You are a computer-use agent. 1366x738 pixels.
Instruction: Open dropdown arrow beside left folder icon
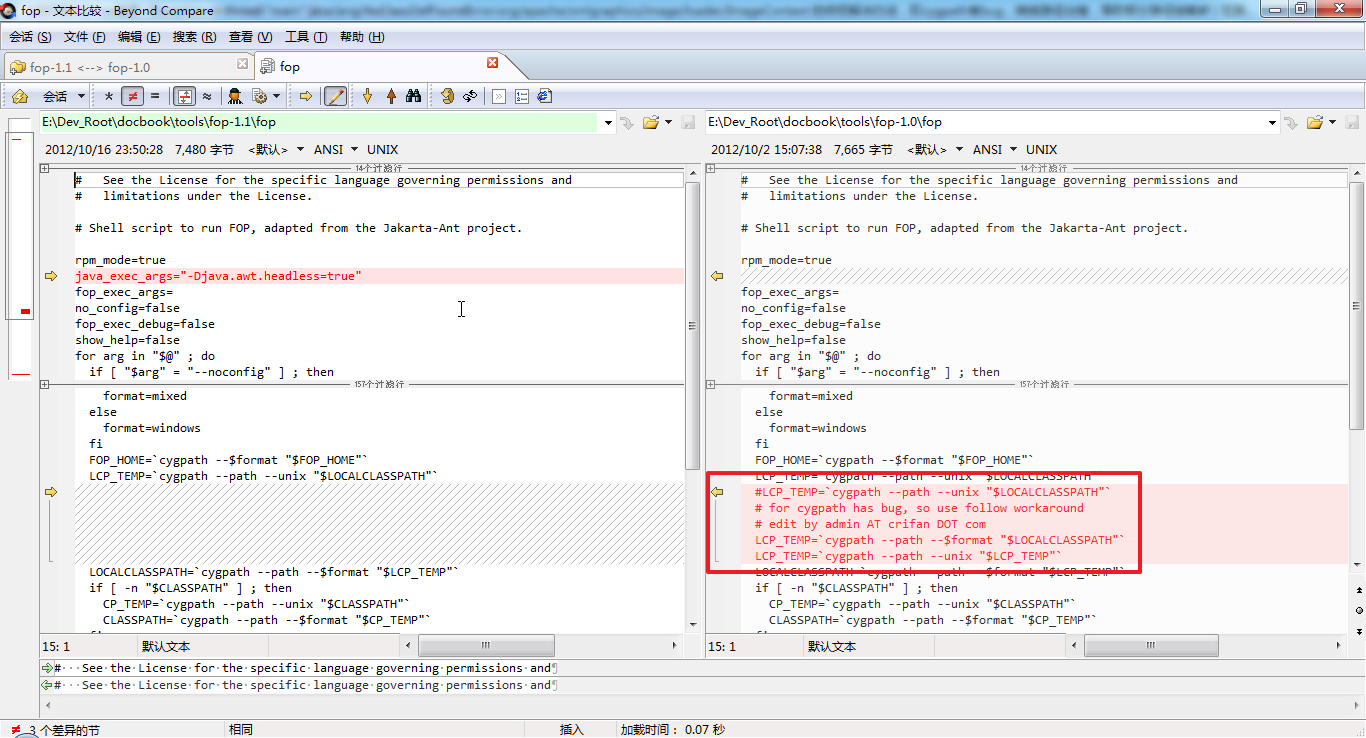pos(668,122)
